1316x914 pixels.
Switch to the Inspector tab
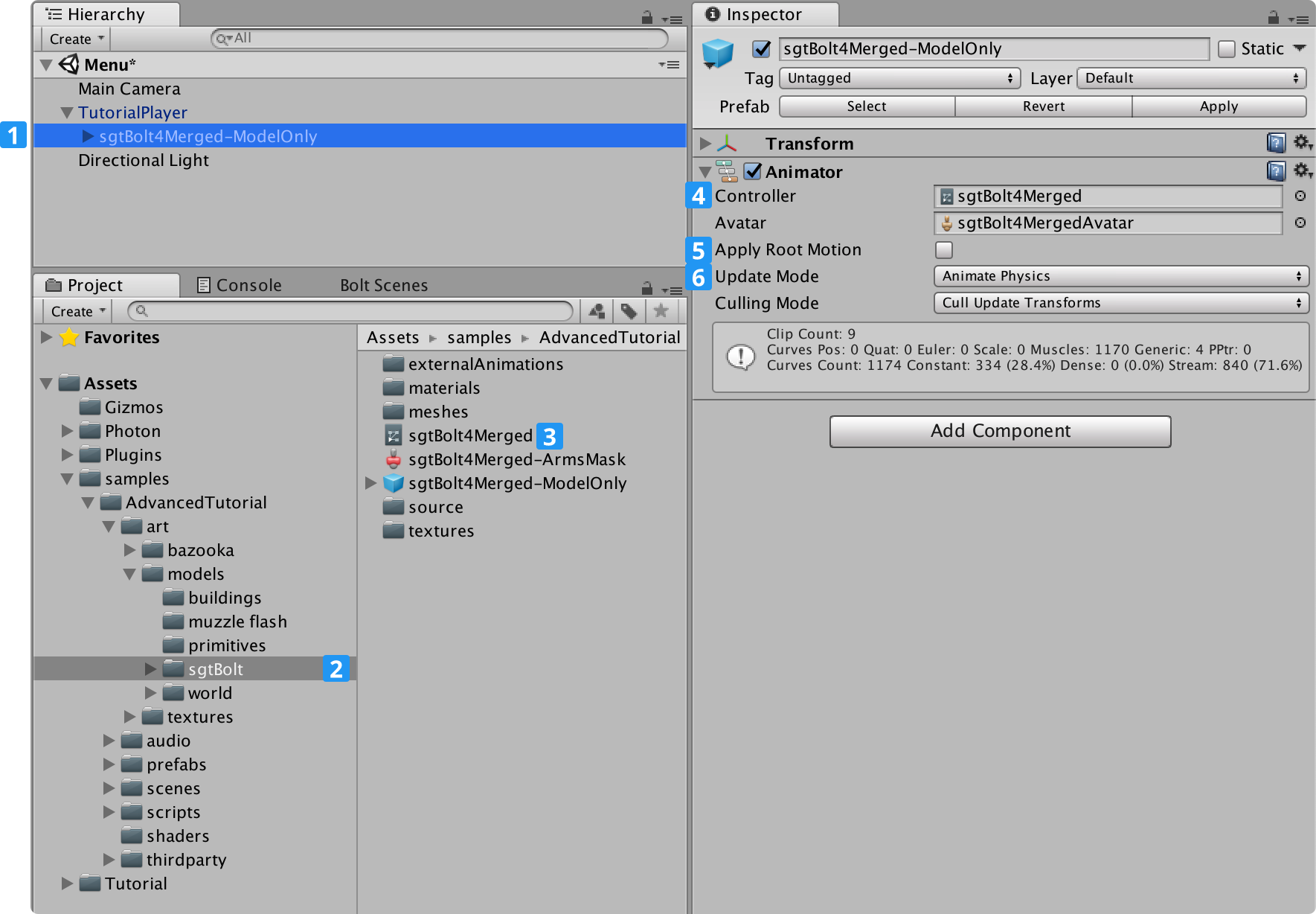point(765,15)
